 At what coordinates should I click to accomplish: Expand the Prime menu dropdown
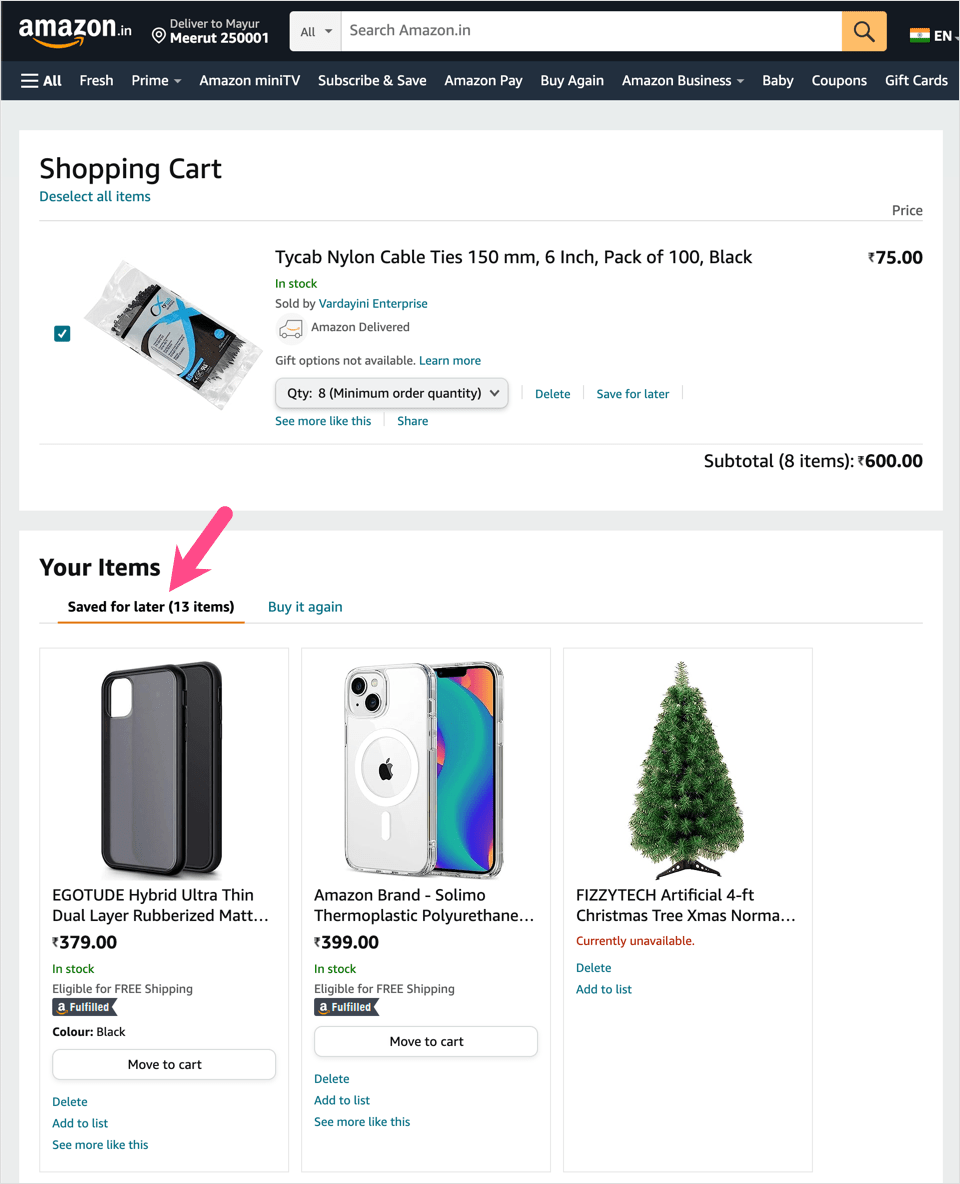point(156,80)
